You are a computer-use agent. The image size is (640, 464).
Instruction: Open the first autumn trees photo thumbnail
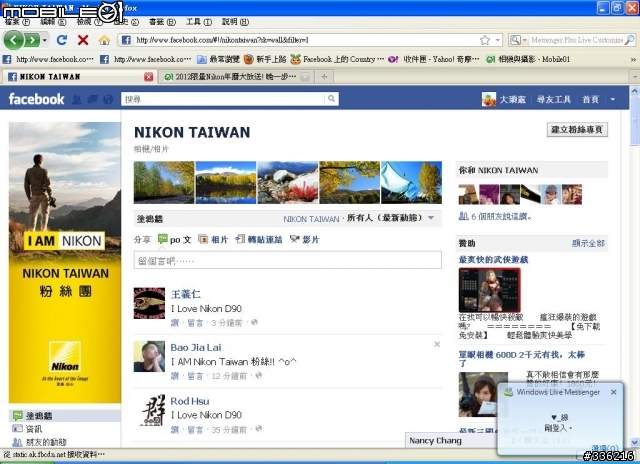(164, 182)
